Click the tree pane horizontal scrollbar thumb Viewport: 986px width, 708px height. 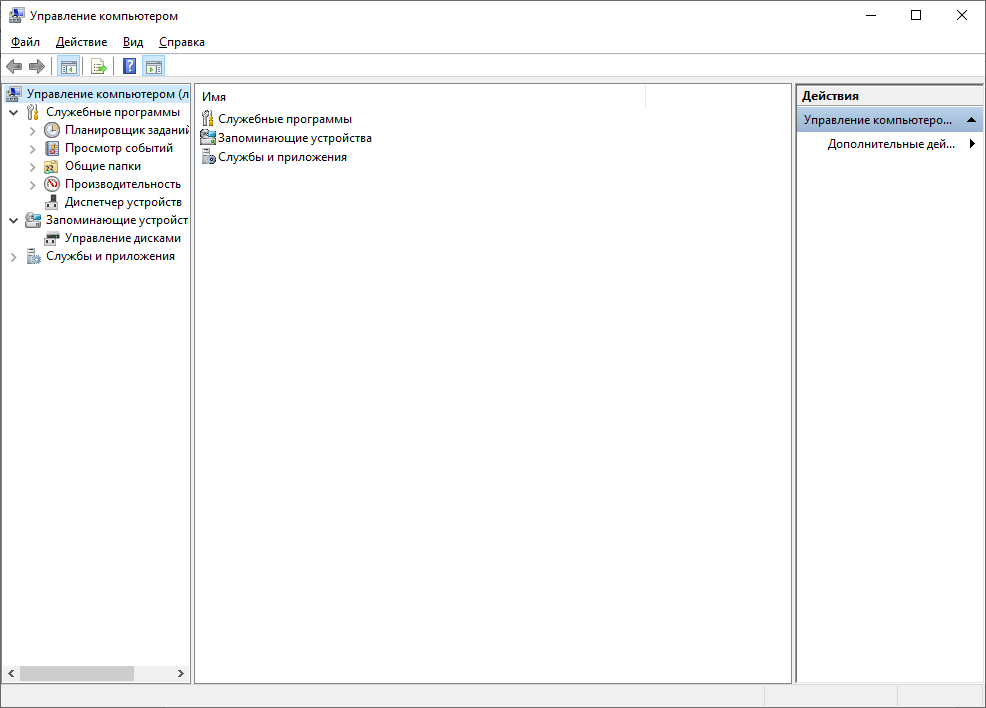77,673
